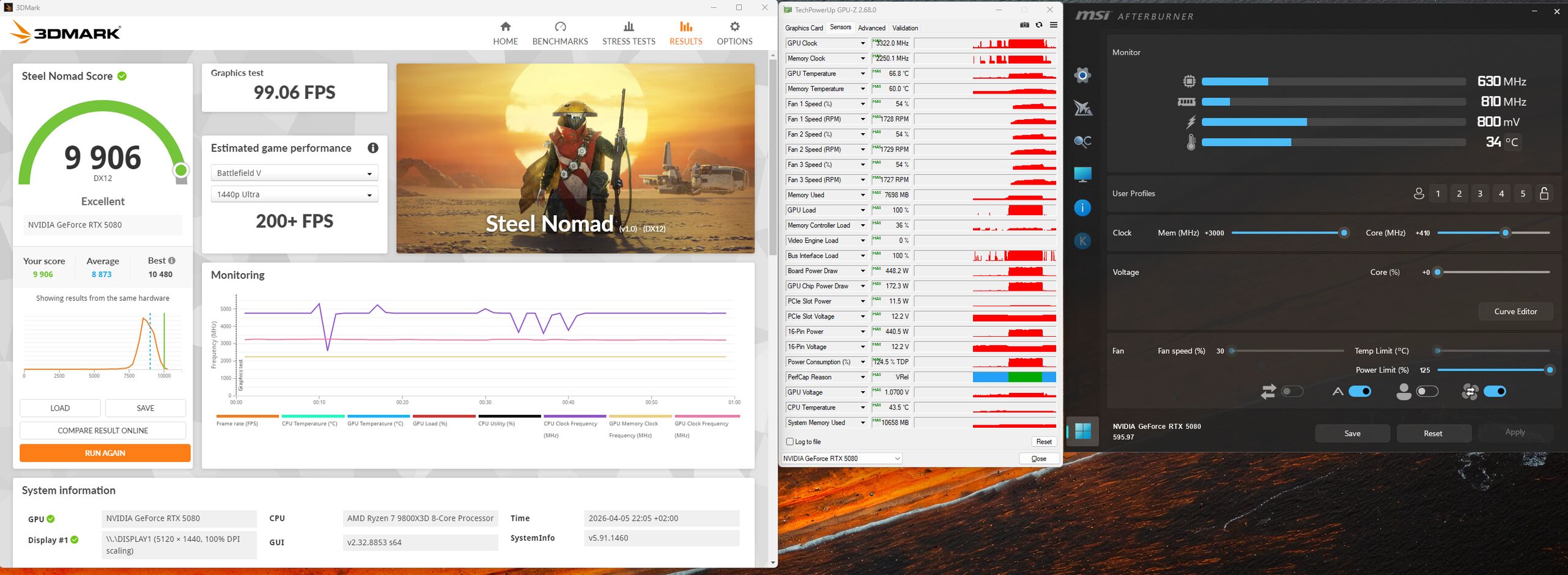The width and height of the screenshot is (1568, 575).
Task: Click the user profile person icon
Action: tap(1419, 194)
